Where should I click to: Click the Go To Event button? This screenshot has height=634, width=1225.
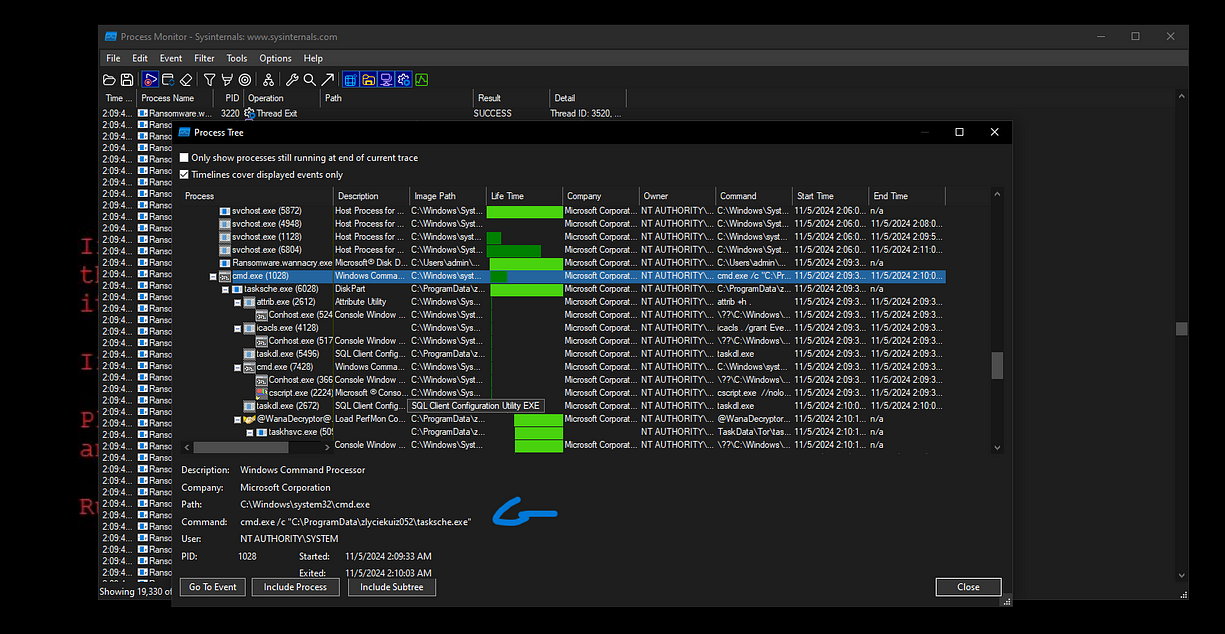point(212,587)
